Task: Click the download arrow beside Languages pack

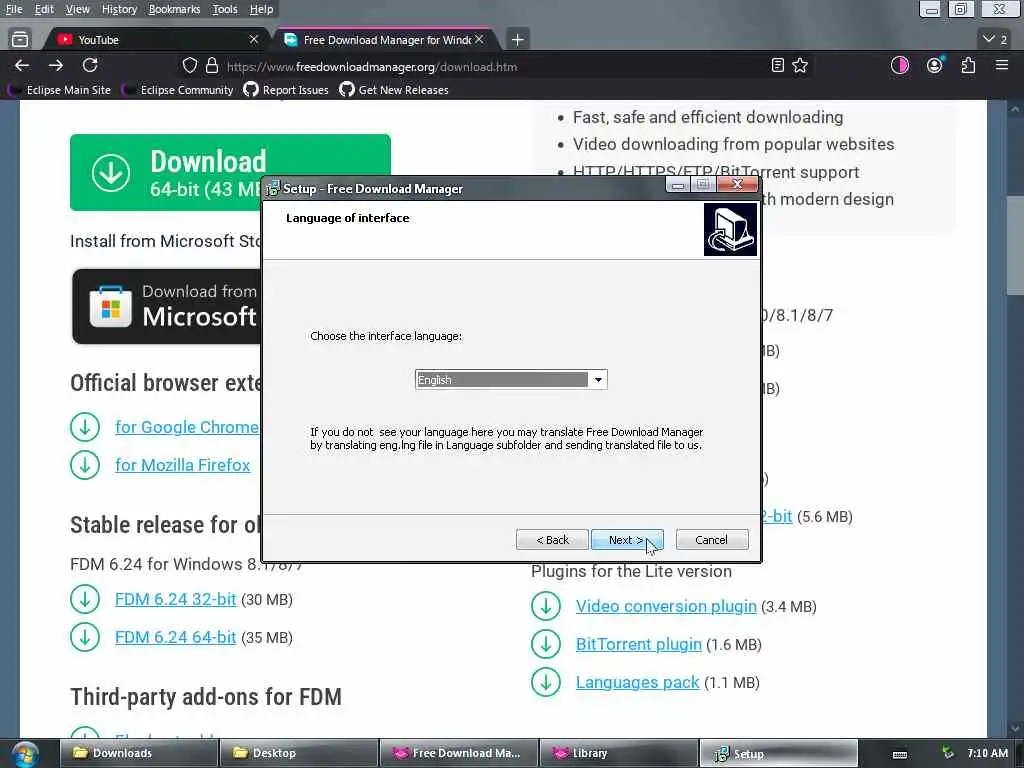Action: click(x=546, y=682)
